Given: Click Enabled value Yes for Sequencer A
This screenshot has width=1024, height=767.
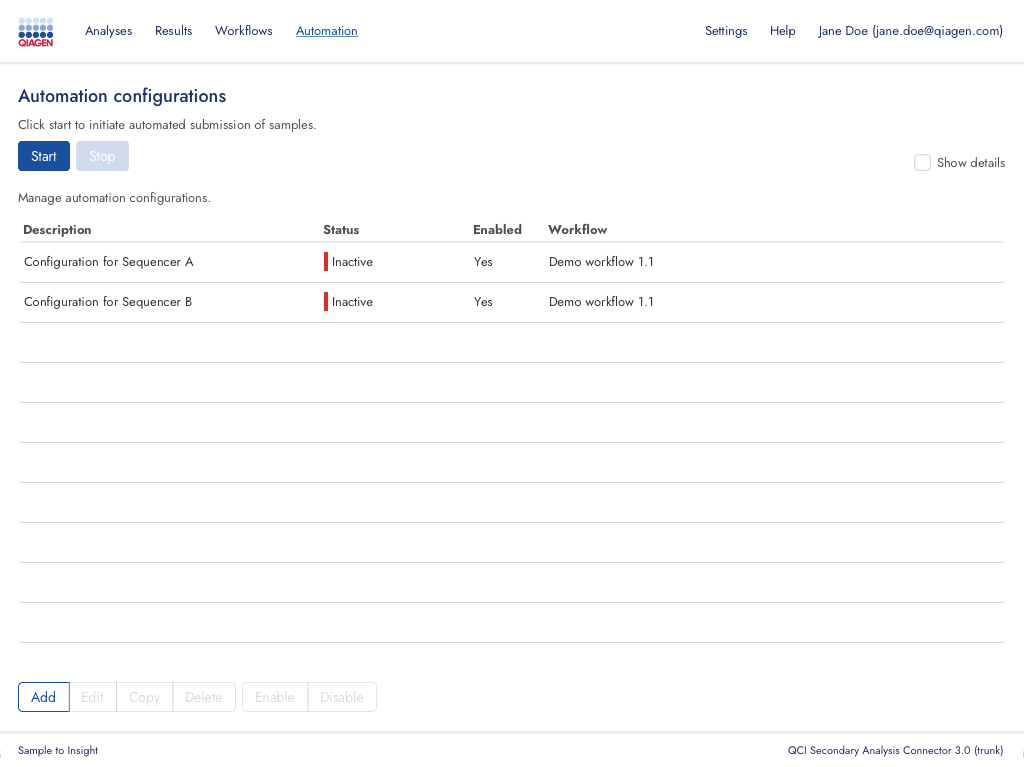Looking at the screenshot, I should tap(483, 262).
